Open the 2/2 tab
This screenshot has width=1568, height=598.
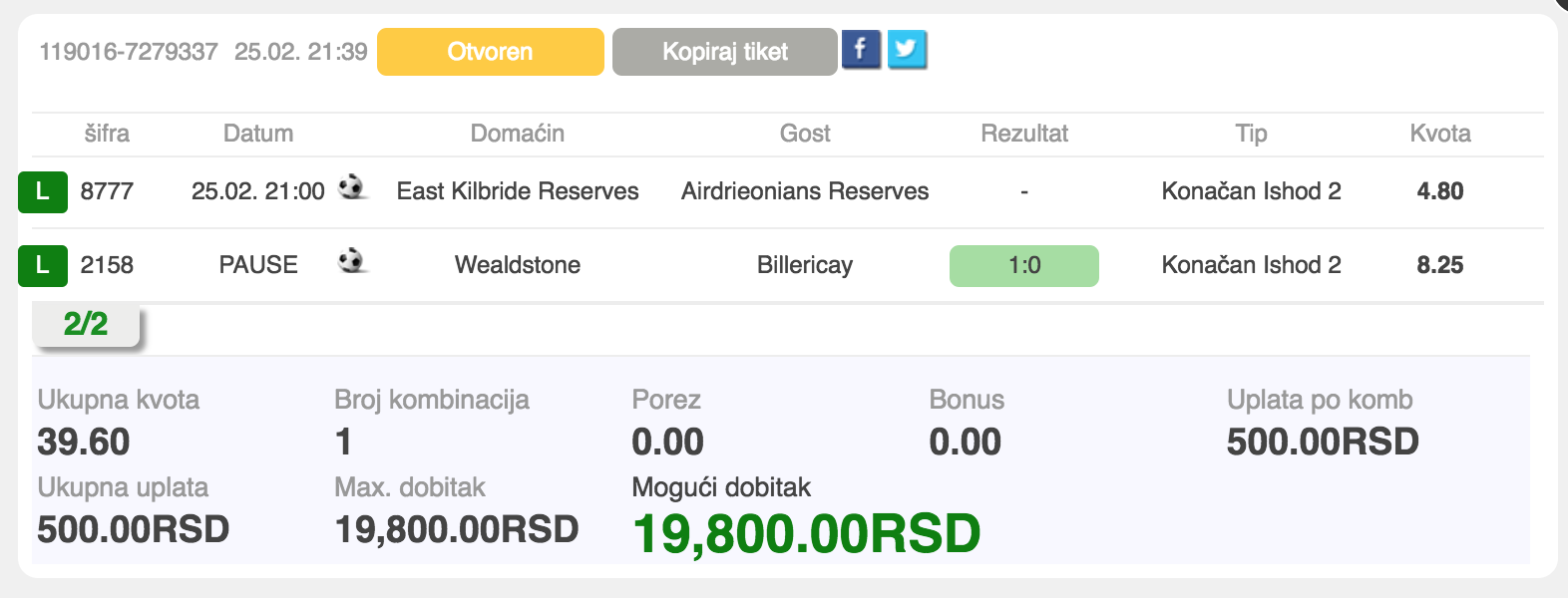(86, 324)
